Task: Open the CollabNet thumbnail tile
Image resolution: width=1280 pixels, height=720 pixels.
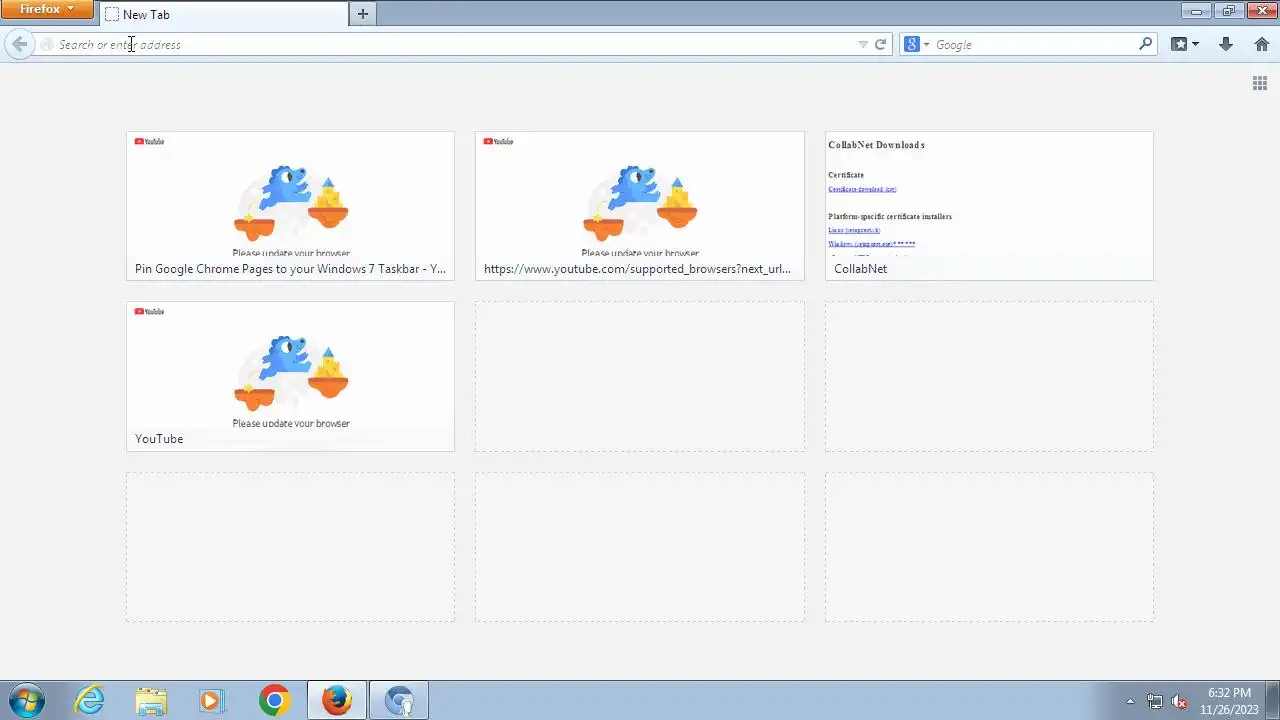Action: click(989, 206)
